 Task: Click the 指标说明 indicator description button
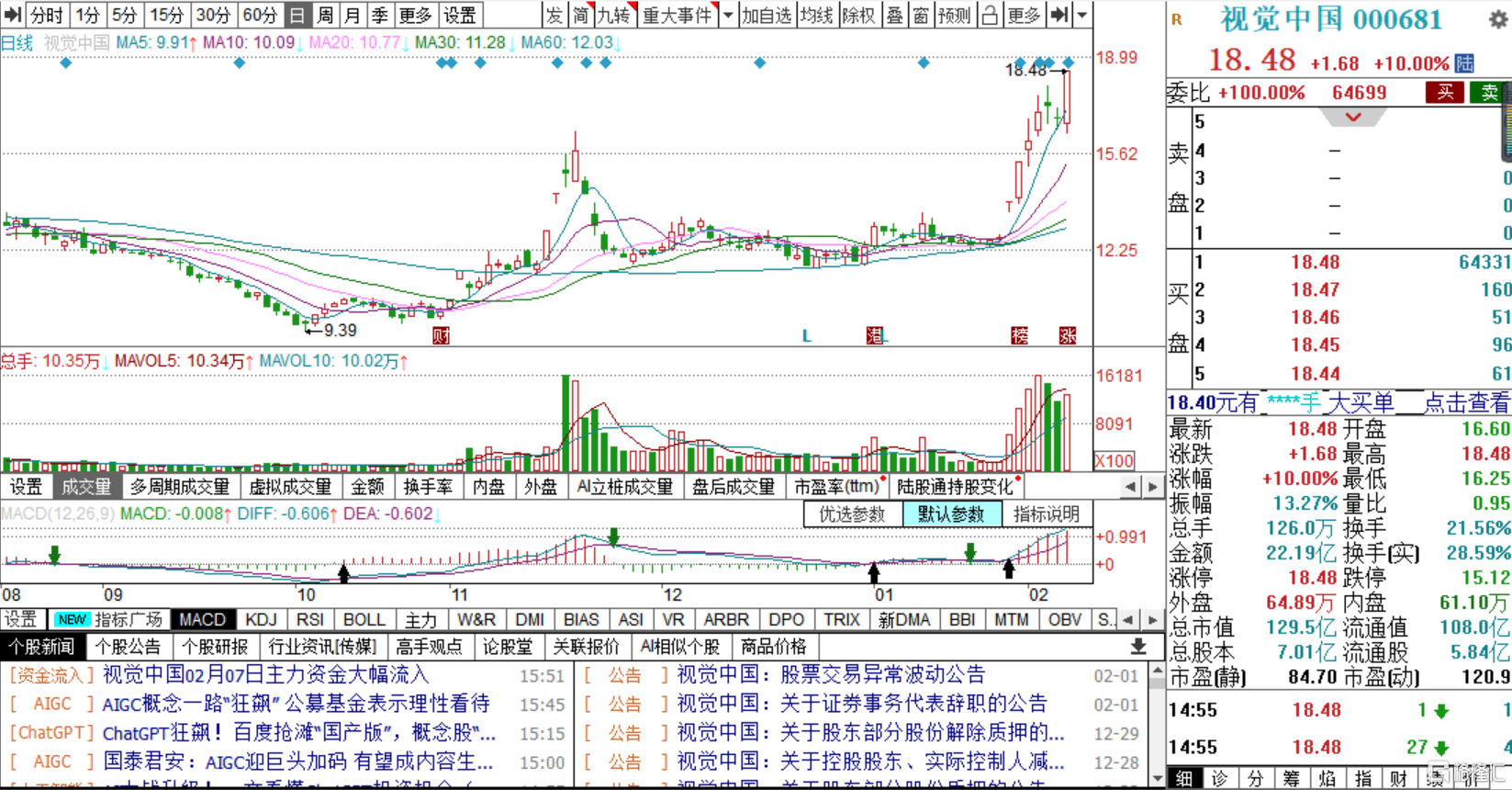pos(1047,514)
